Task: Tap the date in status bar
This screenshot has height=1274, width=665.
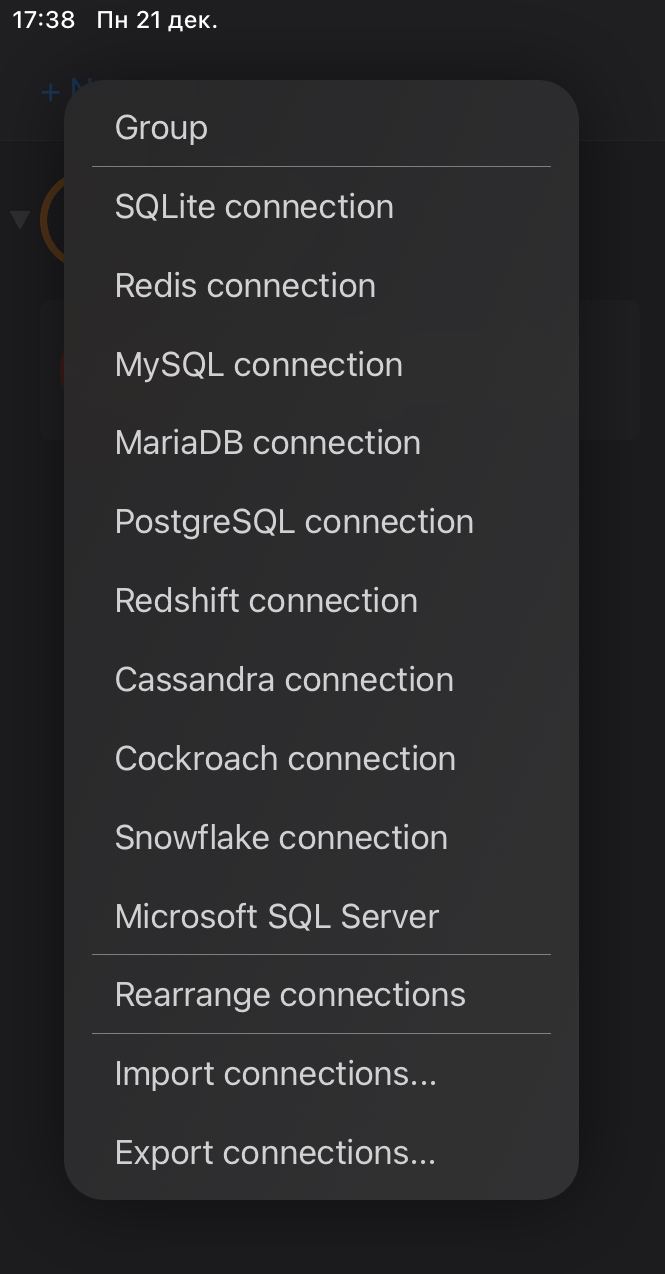Action: (157, 20)
